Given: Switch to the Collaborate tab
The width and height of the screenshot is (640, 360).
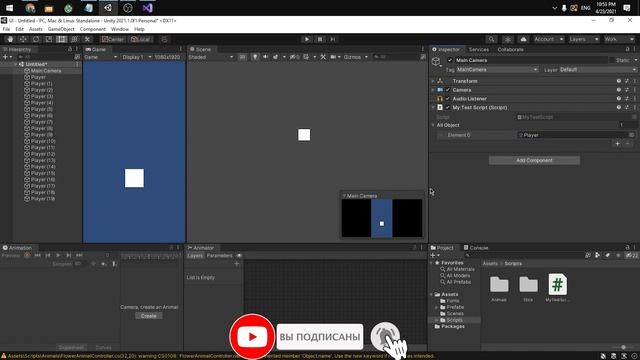Looking at the screenshot, I should (510, 49).
